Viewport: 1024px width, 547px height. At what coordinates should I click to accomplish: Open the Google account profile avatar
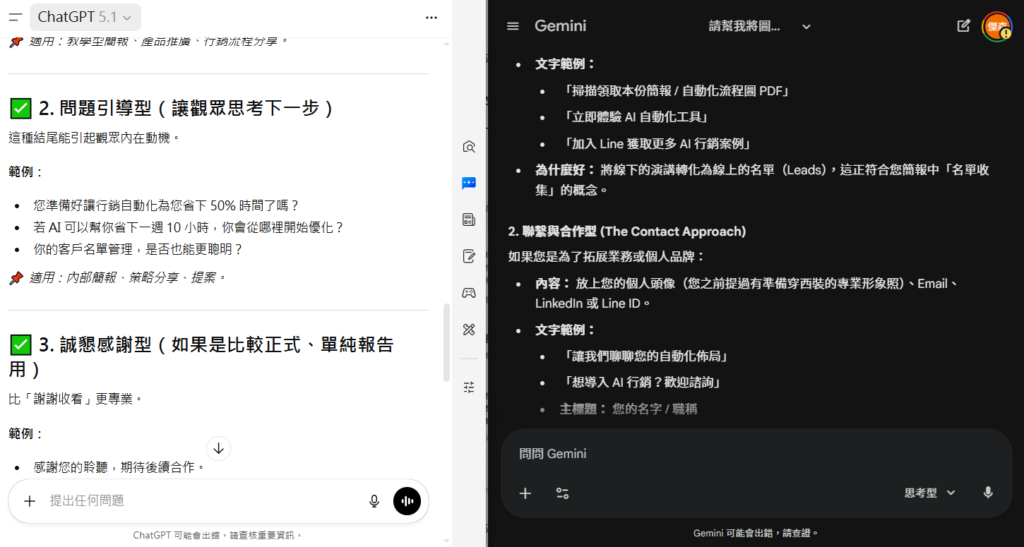pos(996,26)
